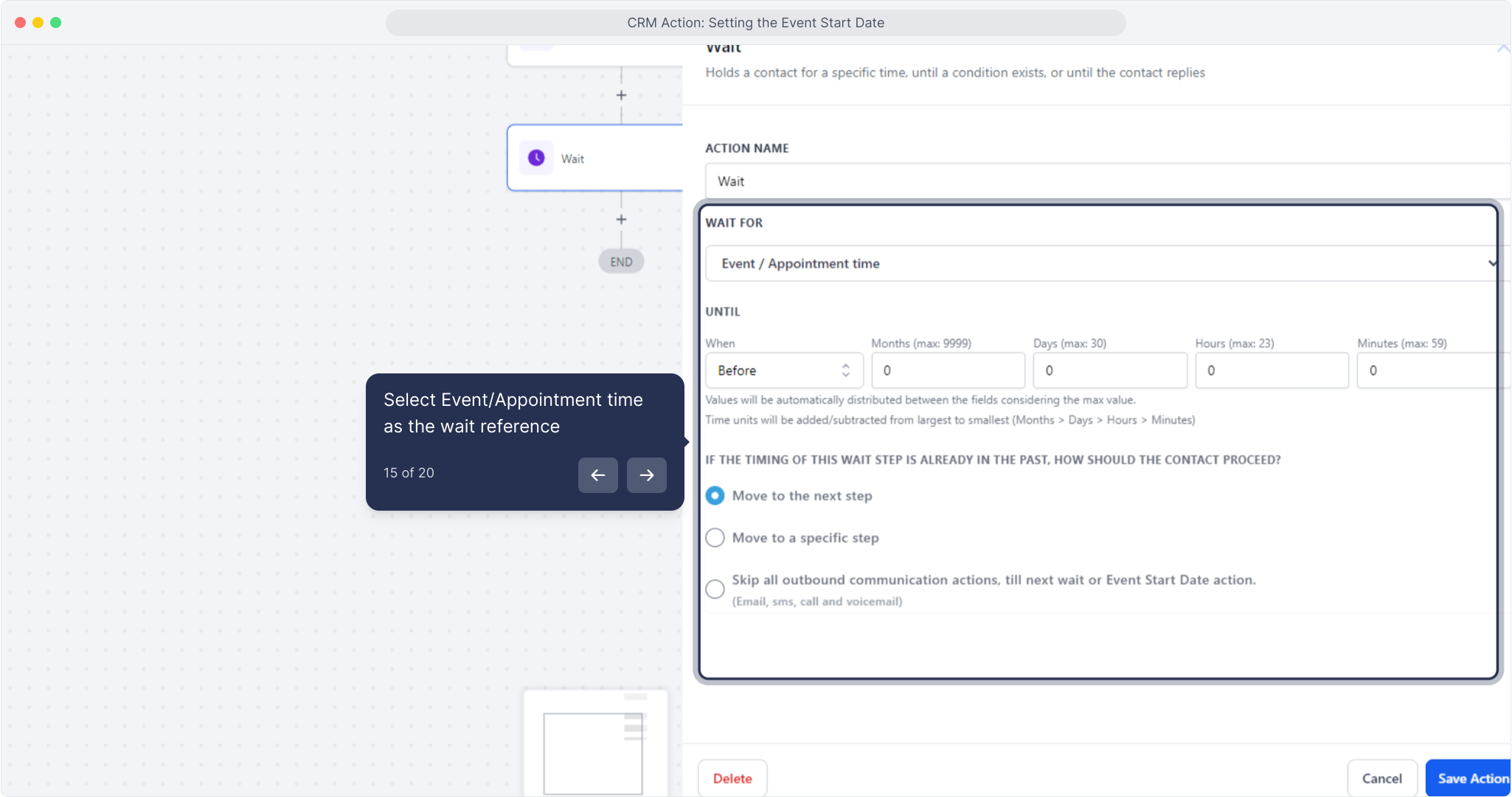
Task: Go to previous tour step arrow
Action: pos(597,475)
